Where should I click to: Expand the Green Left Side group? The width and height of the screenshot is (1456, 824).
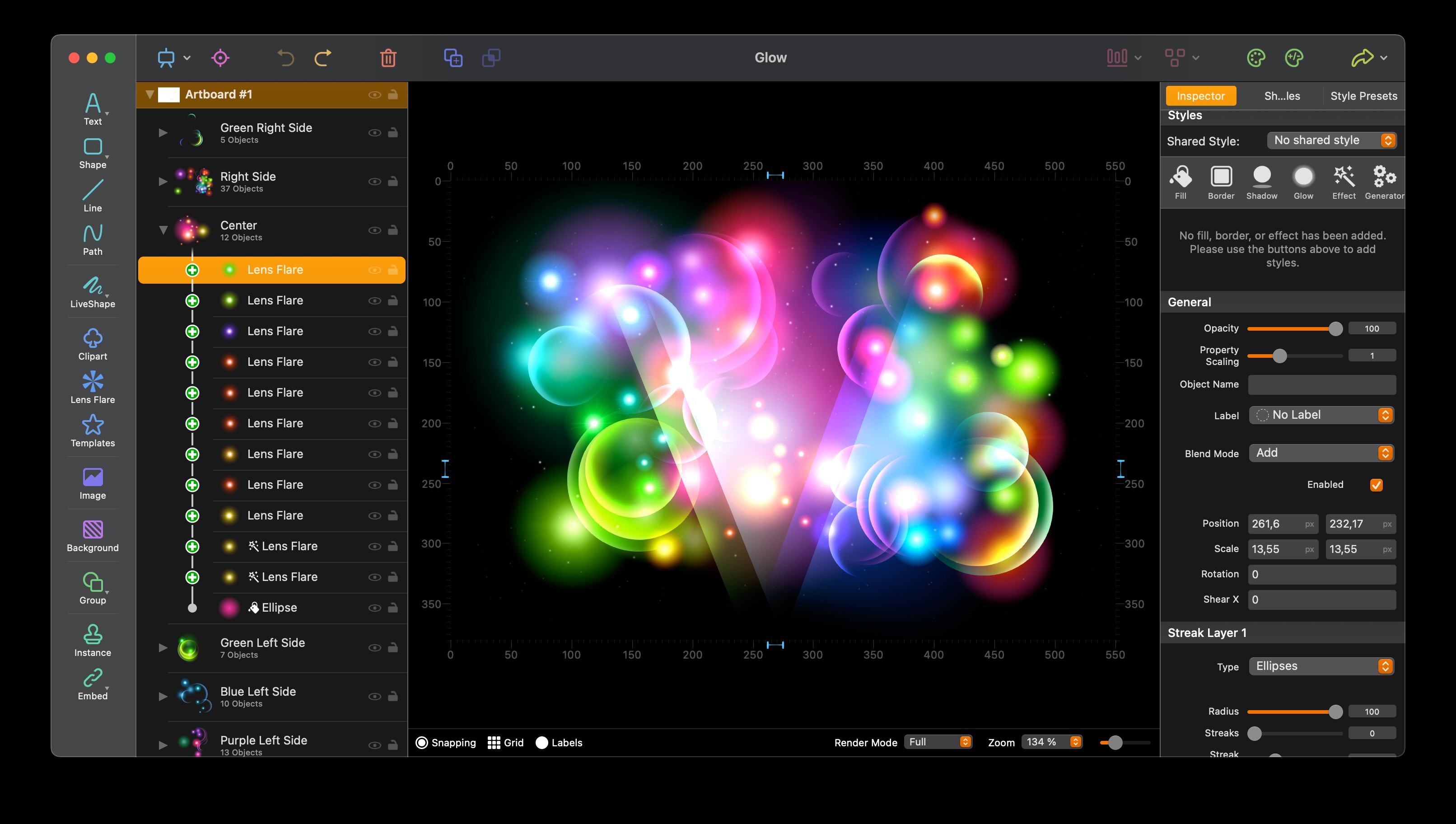coord(163,647)
